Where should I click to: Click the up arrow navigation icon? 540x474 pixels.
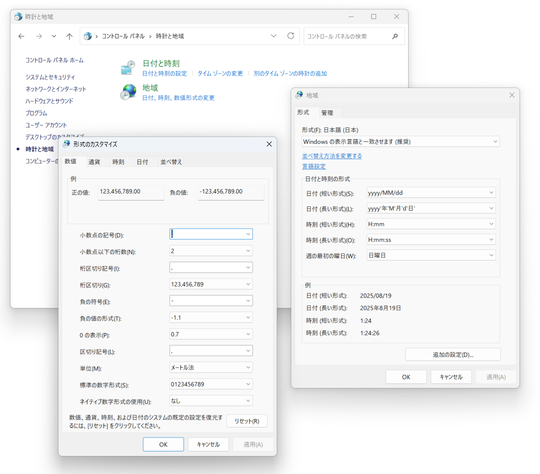69,36
